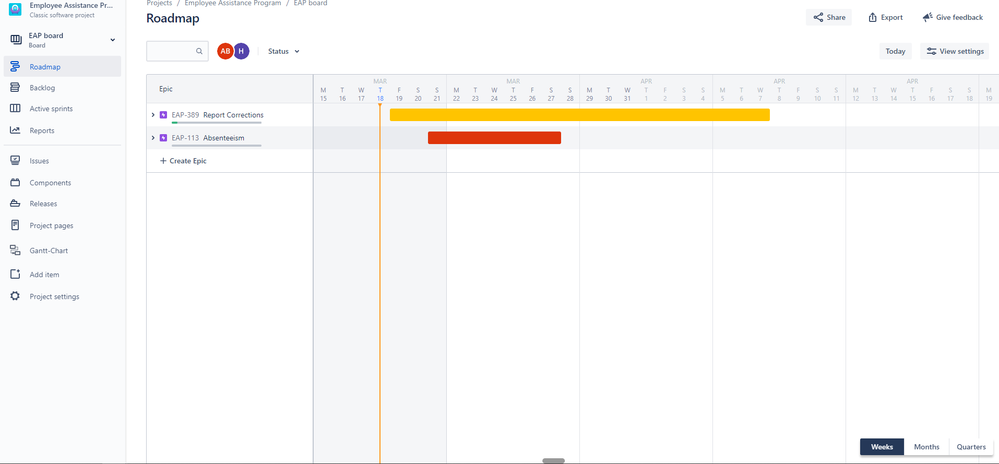
Task: Filter by the AB user avatar
Action: (x=225, y=52)
